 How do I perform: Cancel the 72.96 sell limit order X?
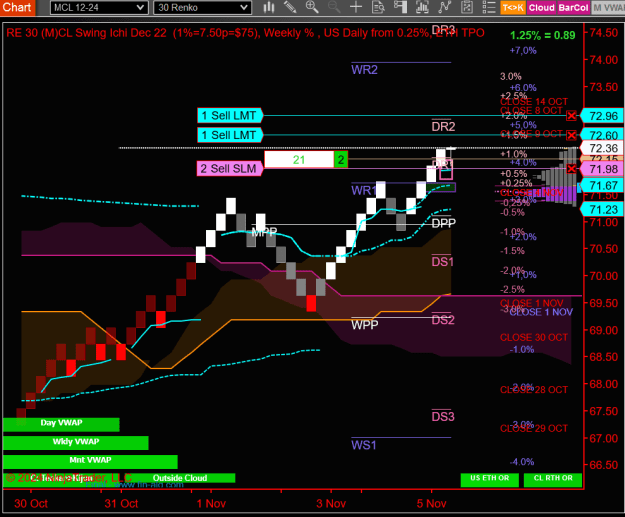tap(571, 116)
